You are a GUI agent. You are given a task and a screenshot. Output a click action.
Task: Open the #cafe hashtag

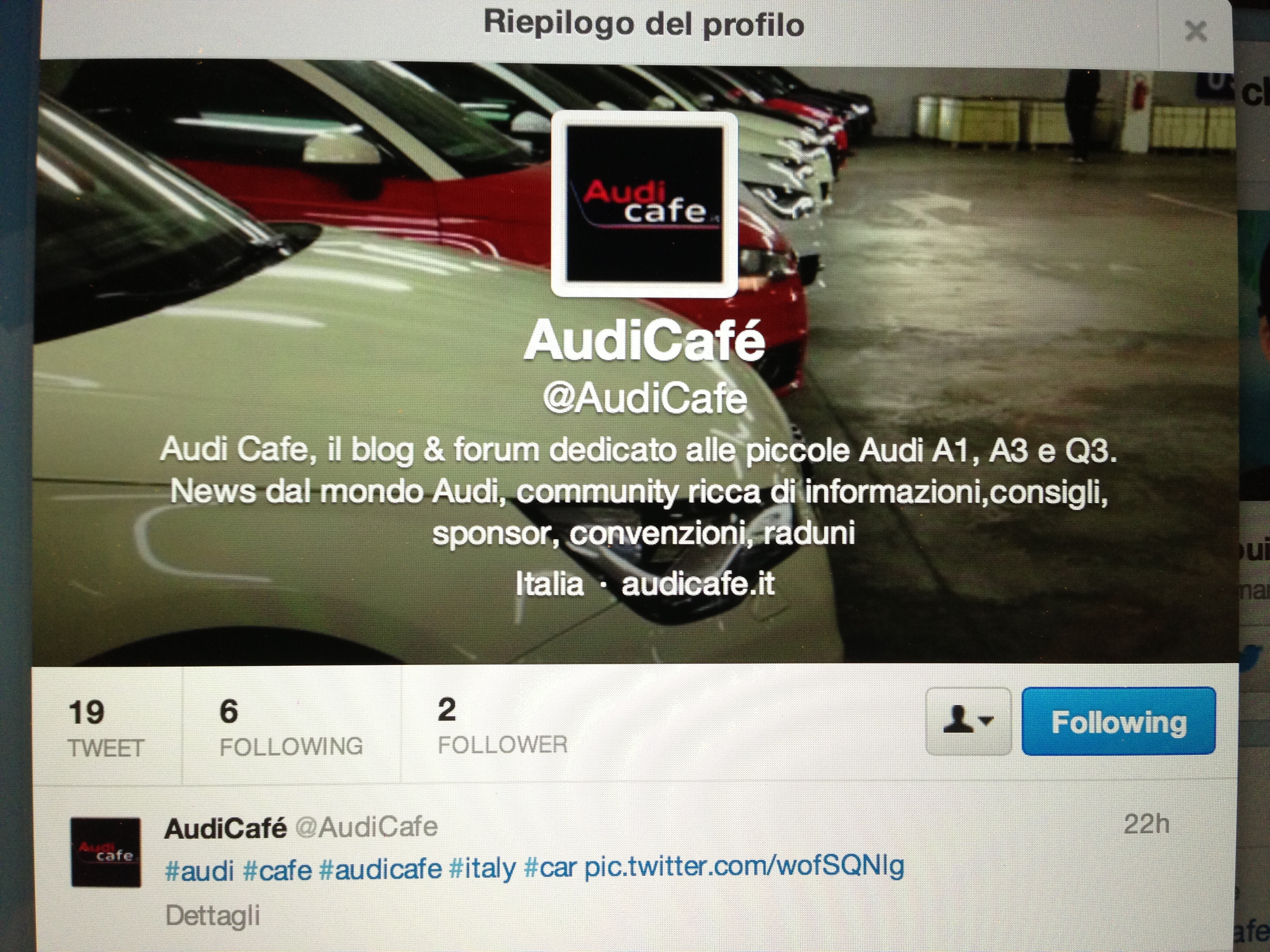click(x=277, y=869)
